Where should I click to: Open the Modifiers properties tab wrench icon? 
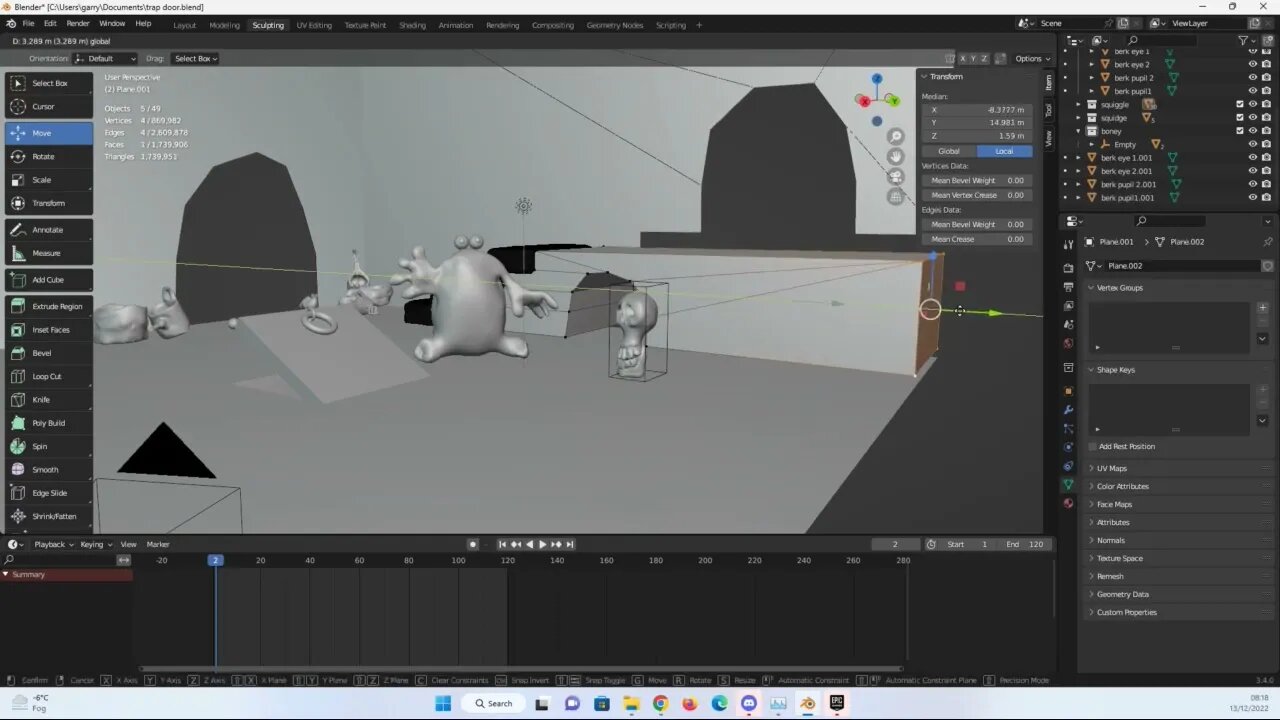[x=1068, y=409]
